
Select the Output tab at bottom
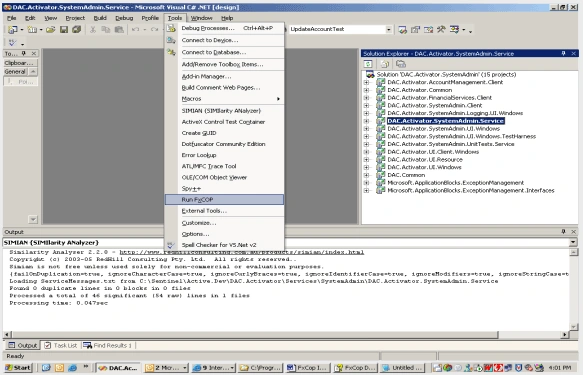23,345
